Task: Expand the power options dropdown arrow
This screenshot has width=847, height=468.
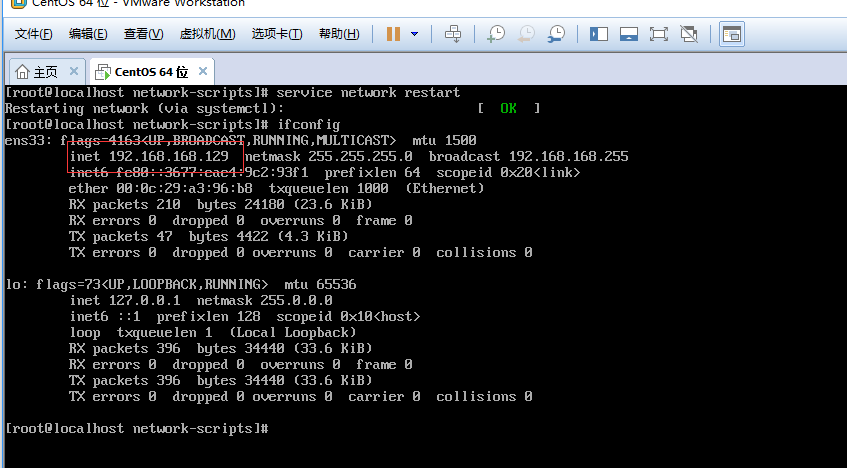Action: click(414, 34)
